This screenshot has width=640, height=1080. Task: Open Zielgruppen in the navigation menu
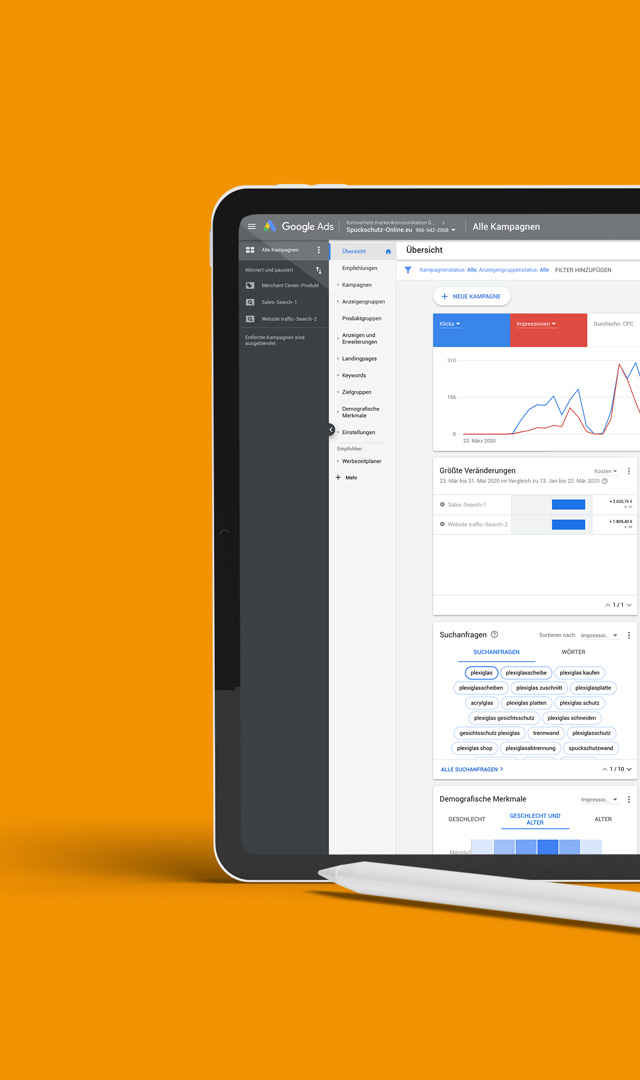356,392
